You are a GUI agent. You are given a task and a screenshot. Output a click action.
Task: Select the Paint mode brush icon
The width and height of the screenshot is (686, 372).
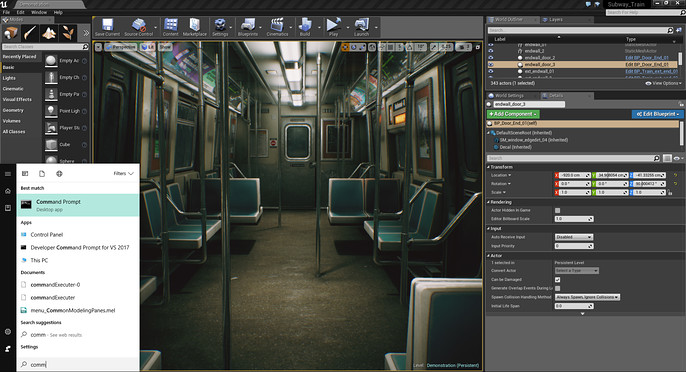(x=30, y=33)
